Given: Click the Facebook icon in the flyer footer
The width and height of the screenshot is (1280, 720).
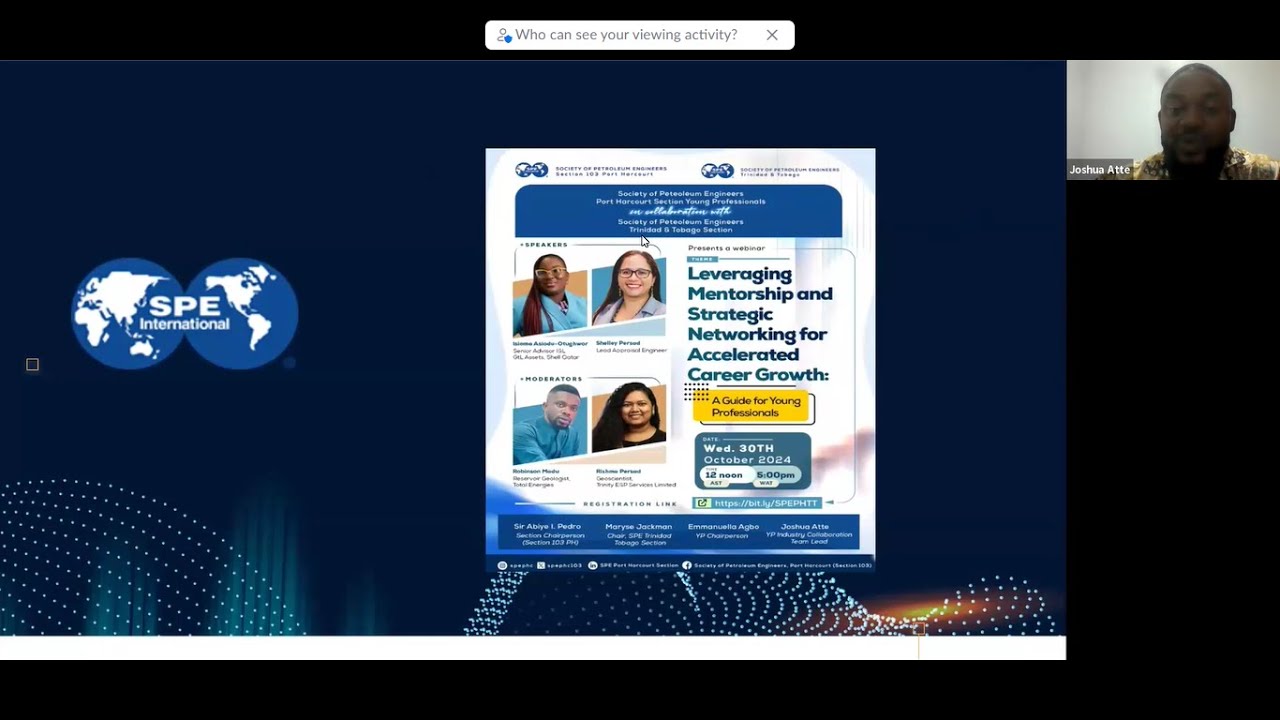Looking at the screenshot, I should pos(687,565).
